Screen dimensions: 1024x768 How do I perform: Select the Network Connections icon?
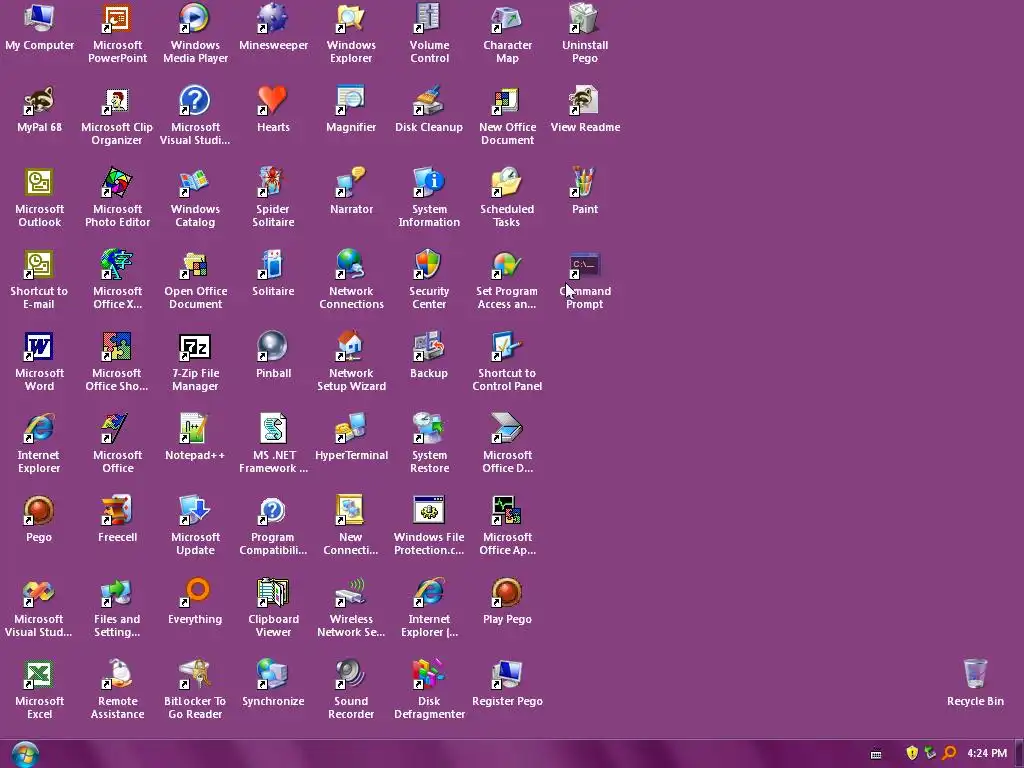point(351,265)
